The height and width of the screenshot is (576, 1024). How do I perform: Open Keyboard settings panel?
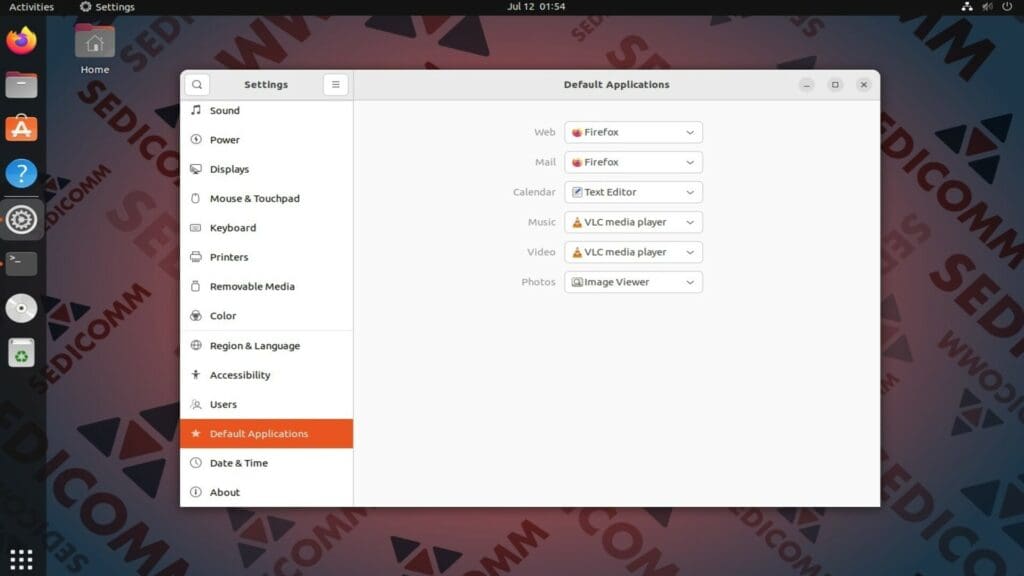[266, 227]
